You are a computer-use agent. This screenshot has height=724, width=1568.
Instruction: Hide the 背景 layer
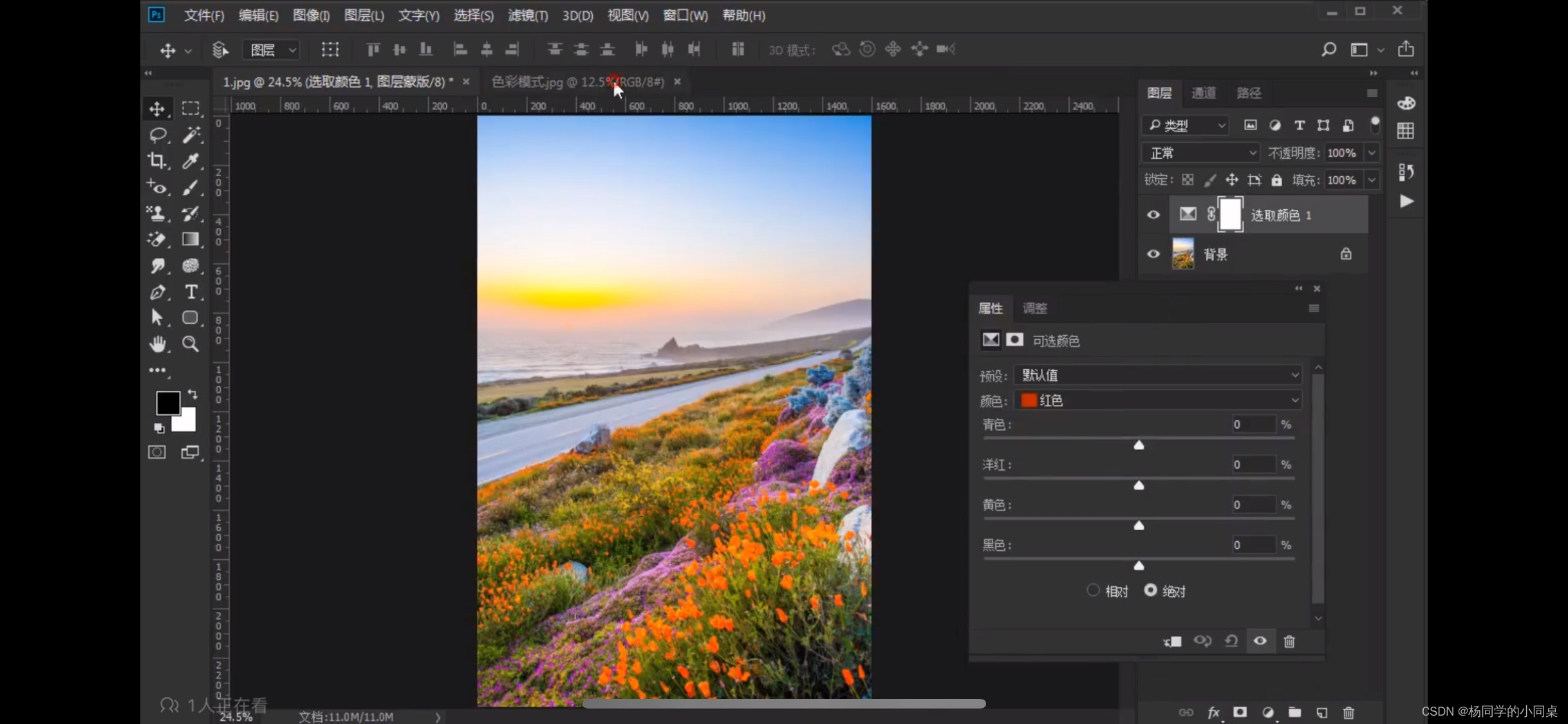tap(1153, 254)
